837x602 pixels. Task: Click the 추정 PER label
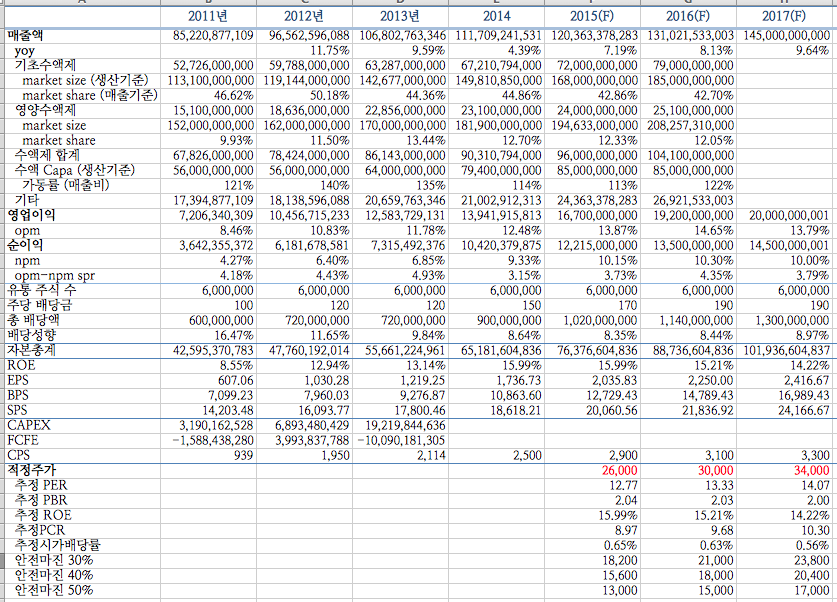(x=41, y=485)
